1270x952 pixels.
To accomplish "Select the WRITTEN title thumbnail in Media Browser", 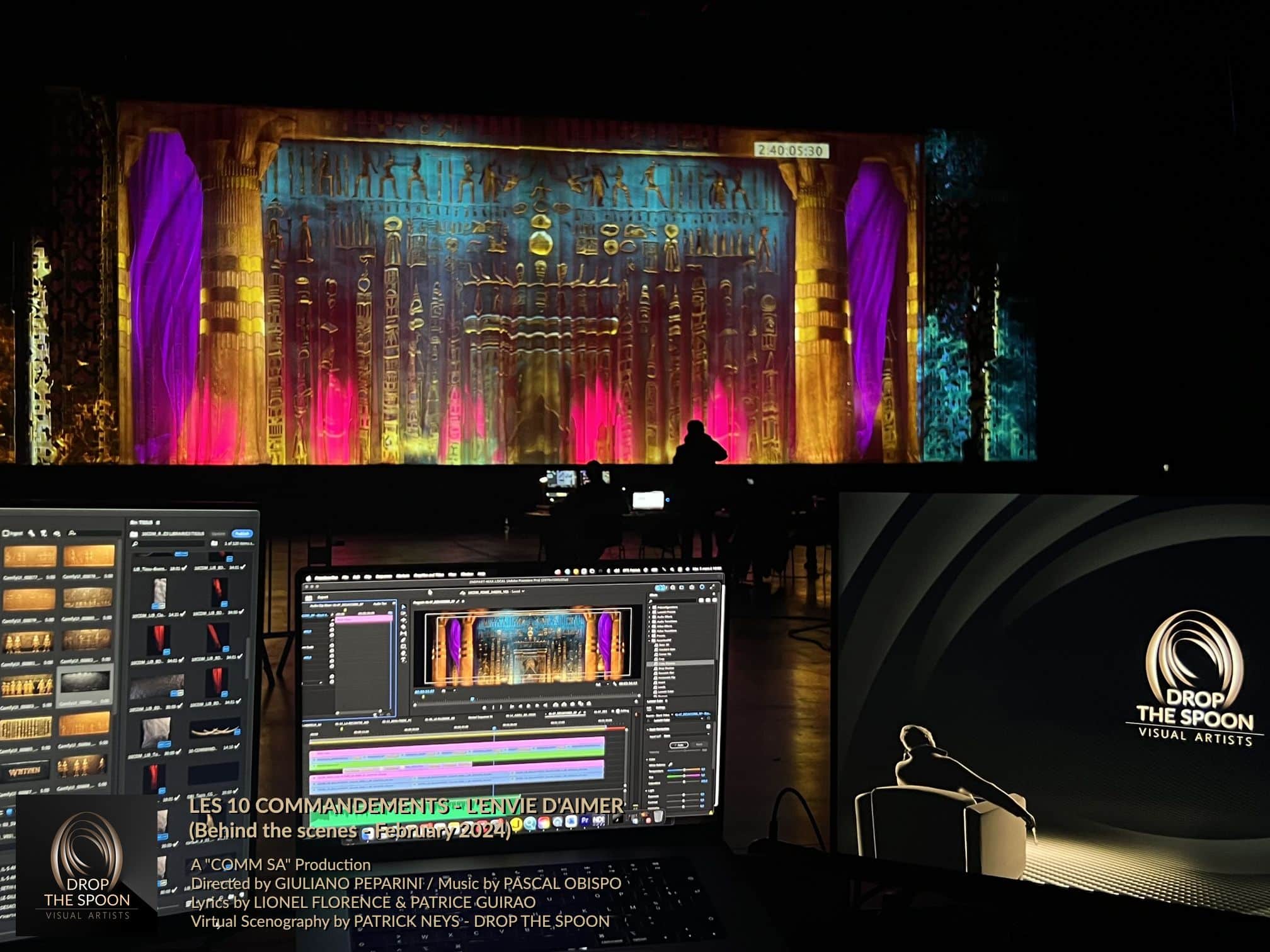I will pos(25,770).
